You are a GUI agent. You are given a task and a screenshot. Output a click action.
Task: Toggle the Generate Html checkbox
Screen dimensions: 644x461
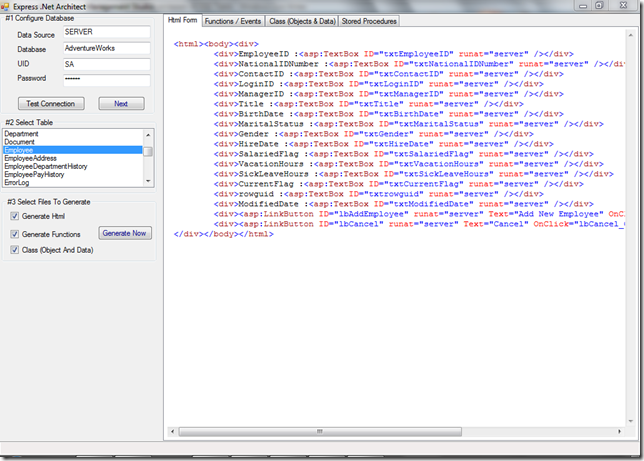14,217
